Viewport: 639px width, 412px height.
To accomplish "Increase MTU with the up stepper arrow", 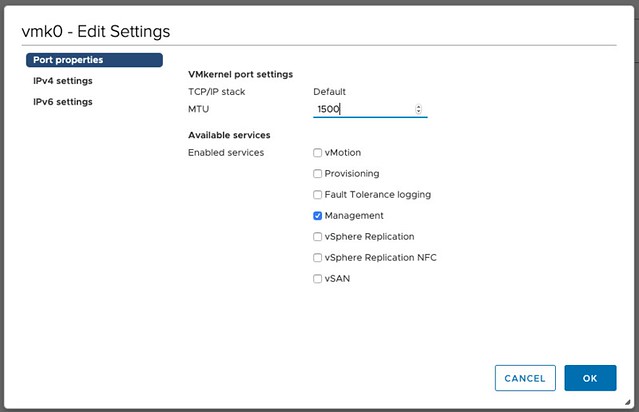I will pos(418,106).
